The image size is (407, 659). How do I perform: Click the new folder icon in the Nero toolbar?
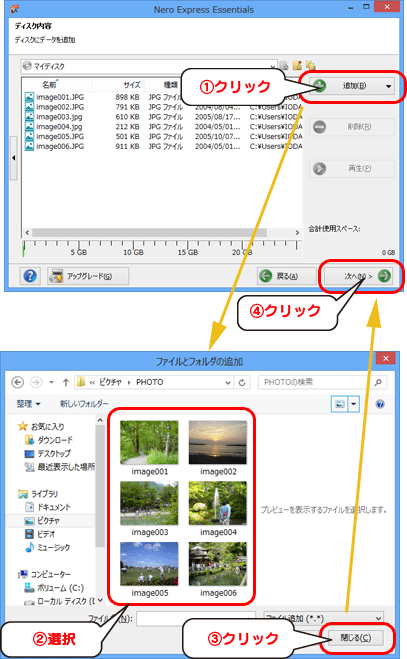coord(297,65)
